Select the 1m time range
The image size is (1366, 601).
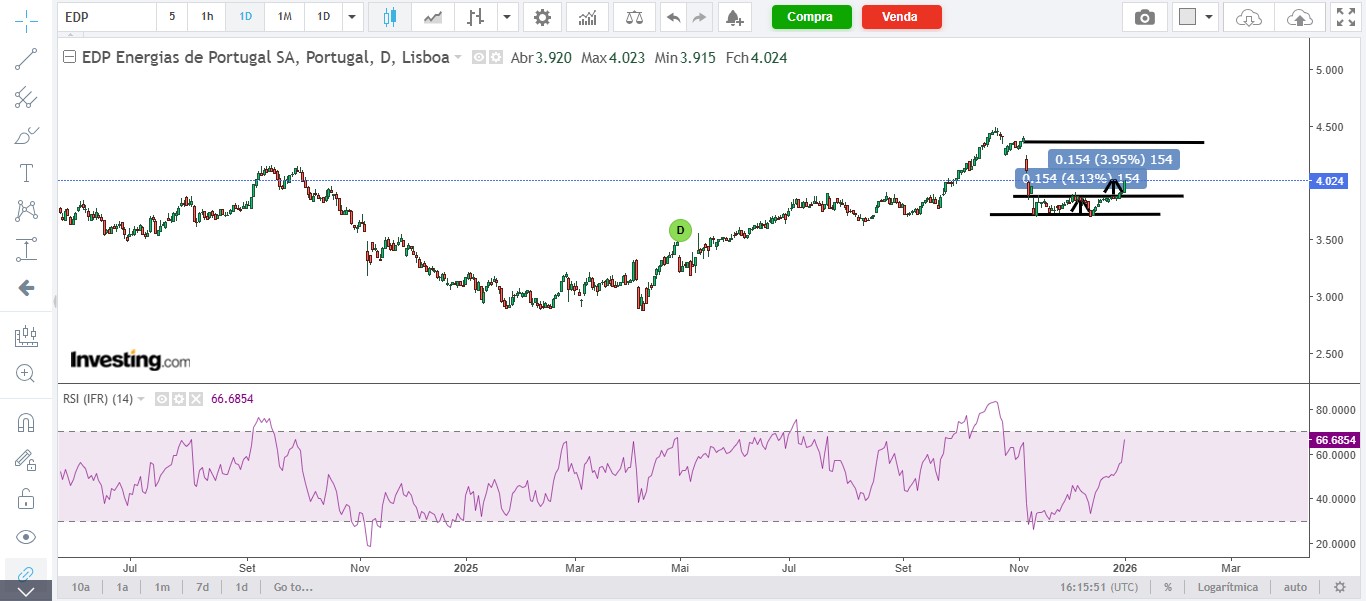click(x=162, y=587)
